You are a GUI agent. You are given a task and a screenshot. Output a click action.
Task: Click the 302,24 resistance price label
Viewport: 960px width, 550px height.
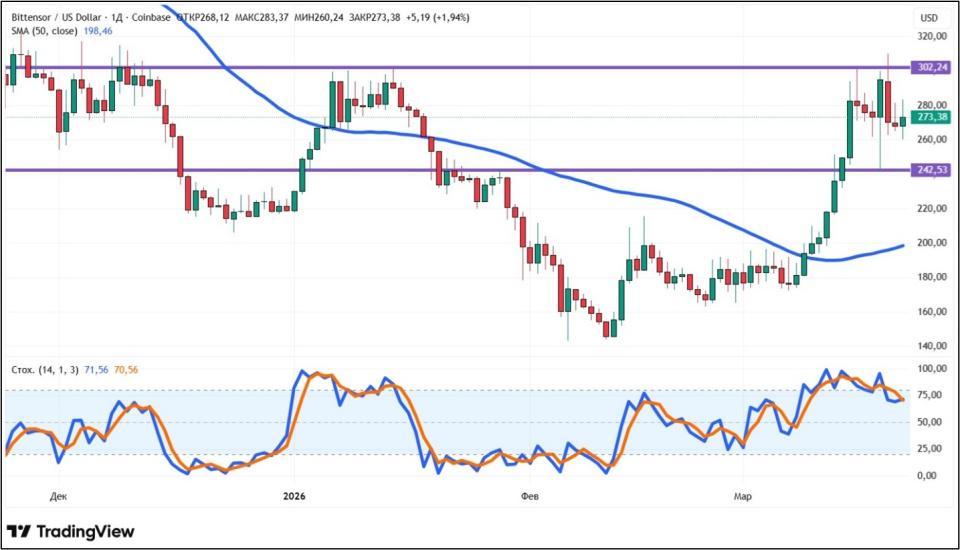point(930,67)
